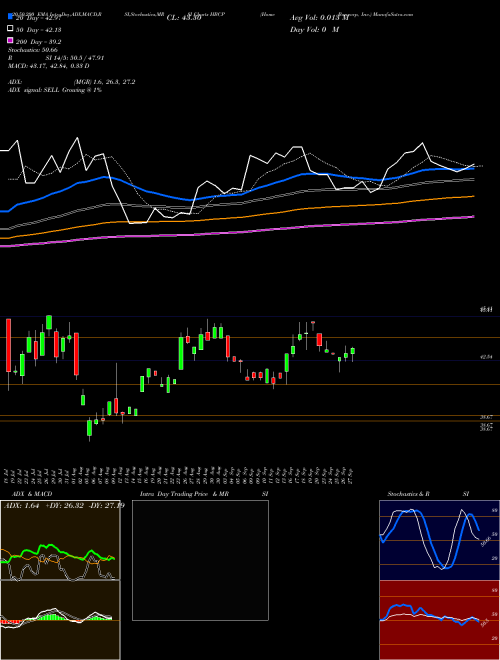Viewport: 500px width, 660px height.
Task: Click the '42.54' price level label
Action: pos(487,357)
